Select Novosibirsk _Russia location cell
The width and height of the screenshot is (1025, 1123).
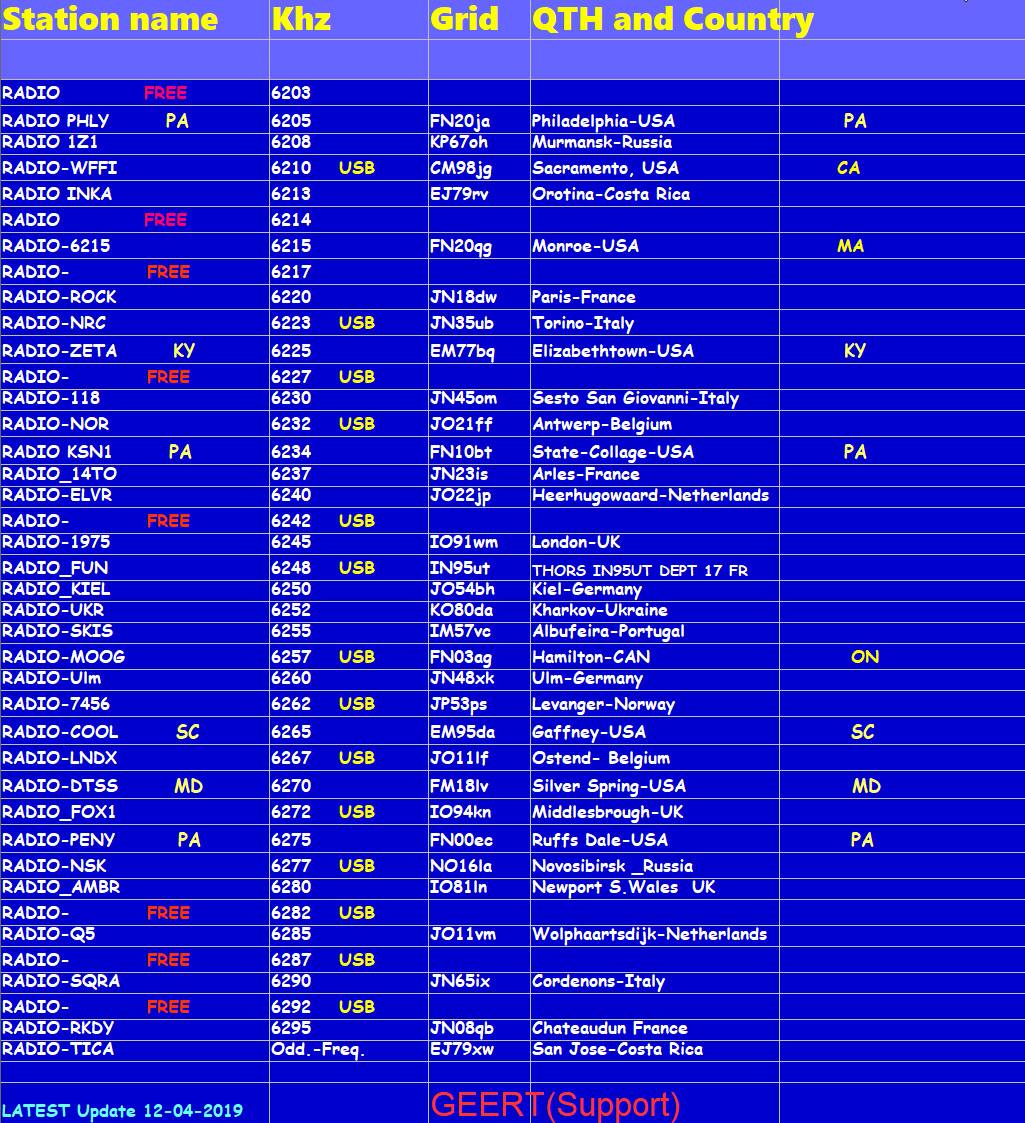(612, 865)
